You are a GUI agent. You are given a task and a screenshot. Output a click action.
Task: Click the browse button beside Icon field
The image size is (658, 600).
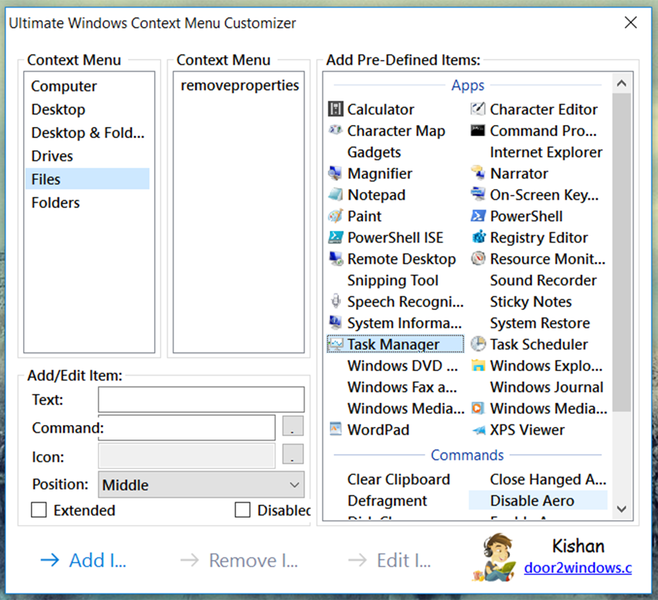coord(292,455)
